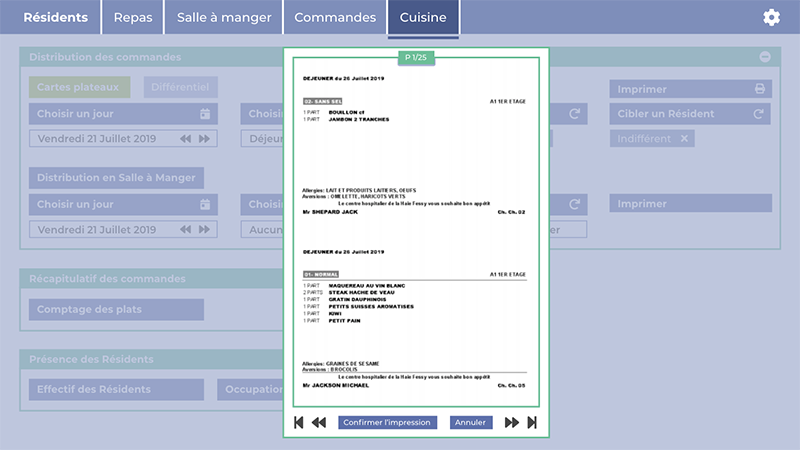Cancel printing with Annuler
The image size is (800, 450).
pyautogui.click(x=470, y=423)
